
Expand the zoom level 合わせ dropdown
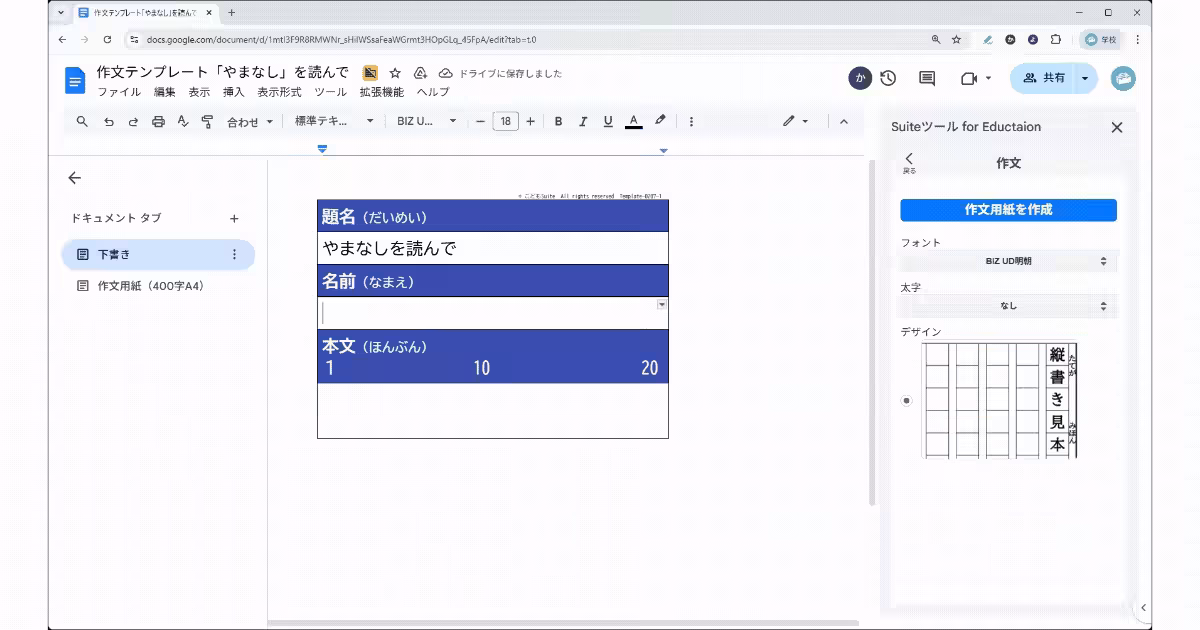click(x=247, y=121)
